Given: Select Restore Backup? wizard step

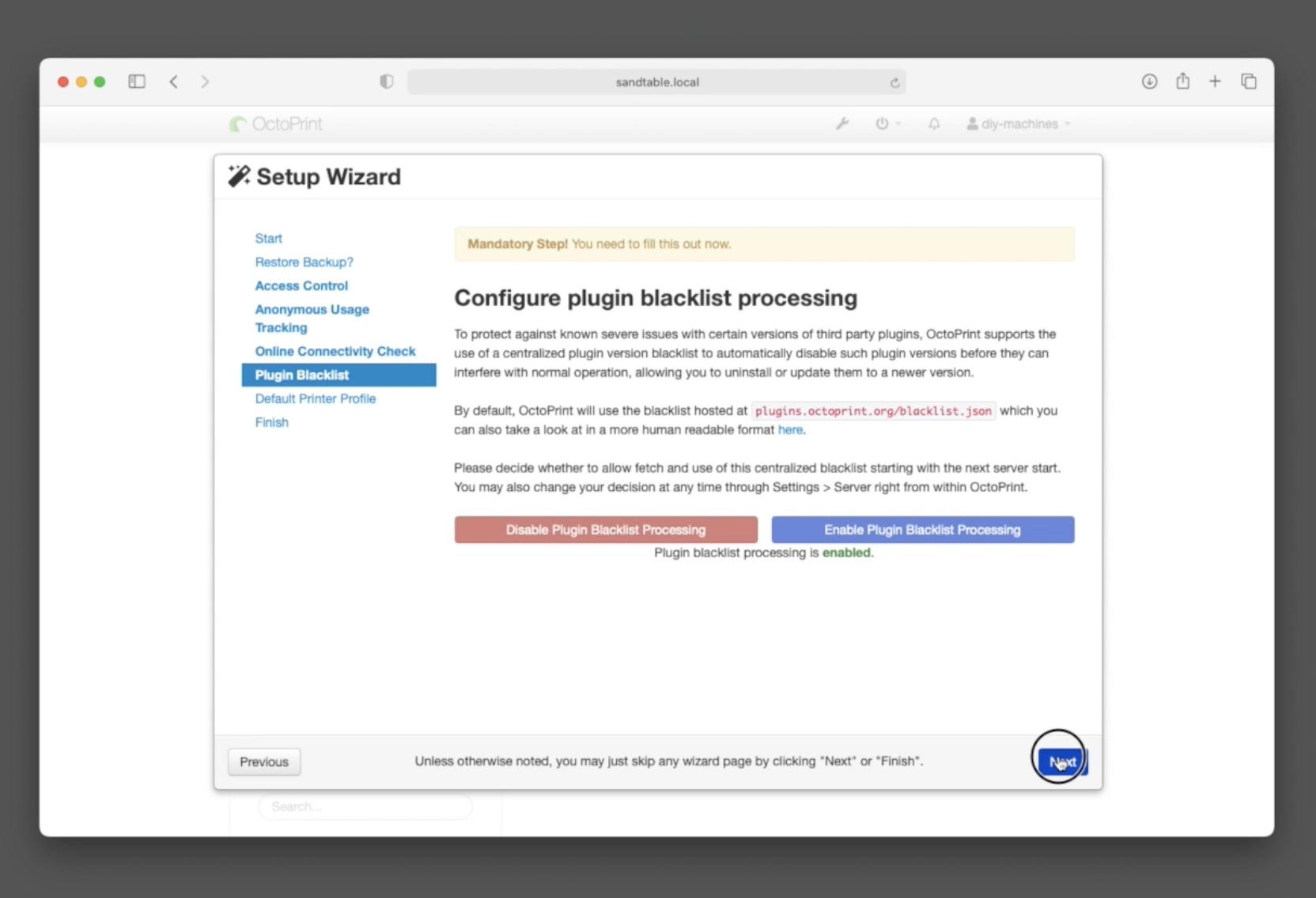Looking at the screenshot, I should (x=304, y=262).
